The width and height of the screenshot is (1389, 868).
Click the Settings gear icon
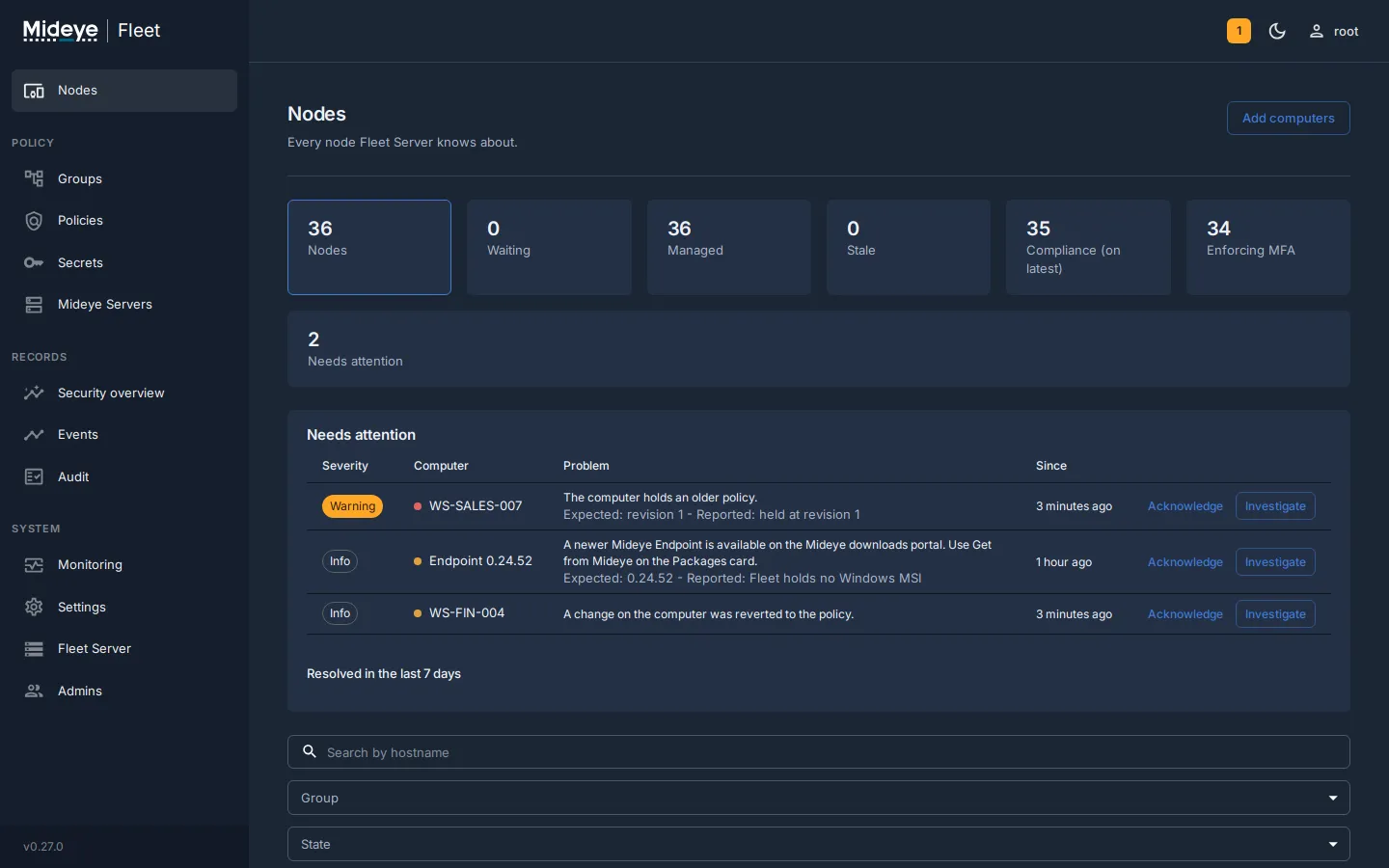pyautogui.click(x=34, y=607)
